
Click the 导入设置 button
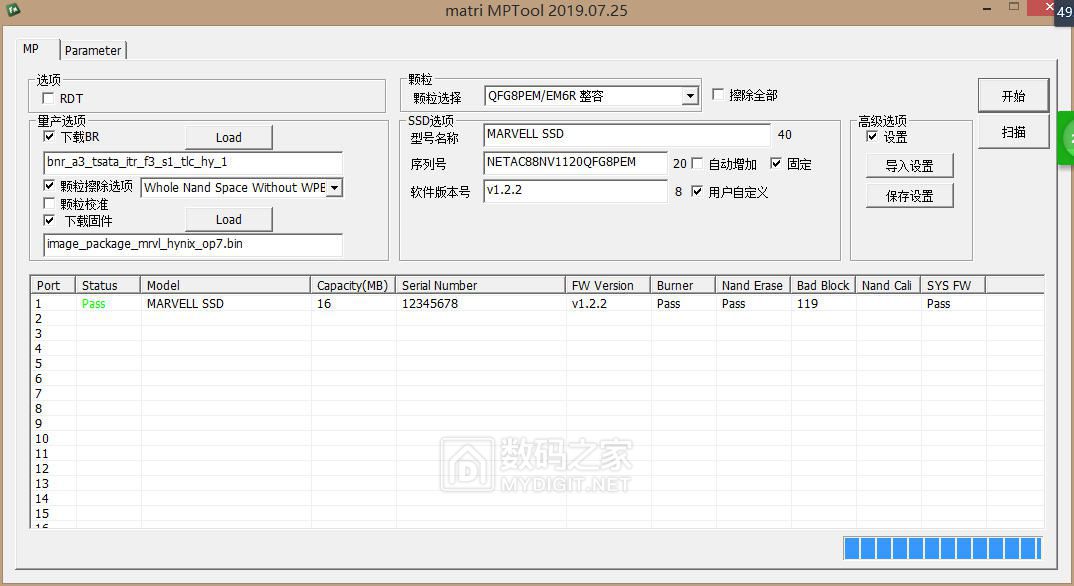909,166
